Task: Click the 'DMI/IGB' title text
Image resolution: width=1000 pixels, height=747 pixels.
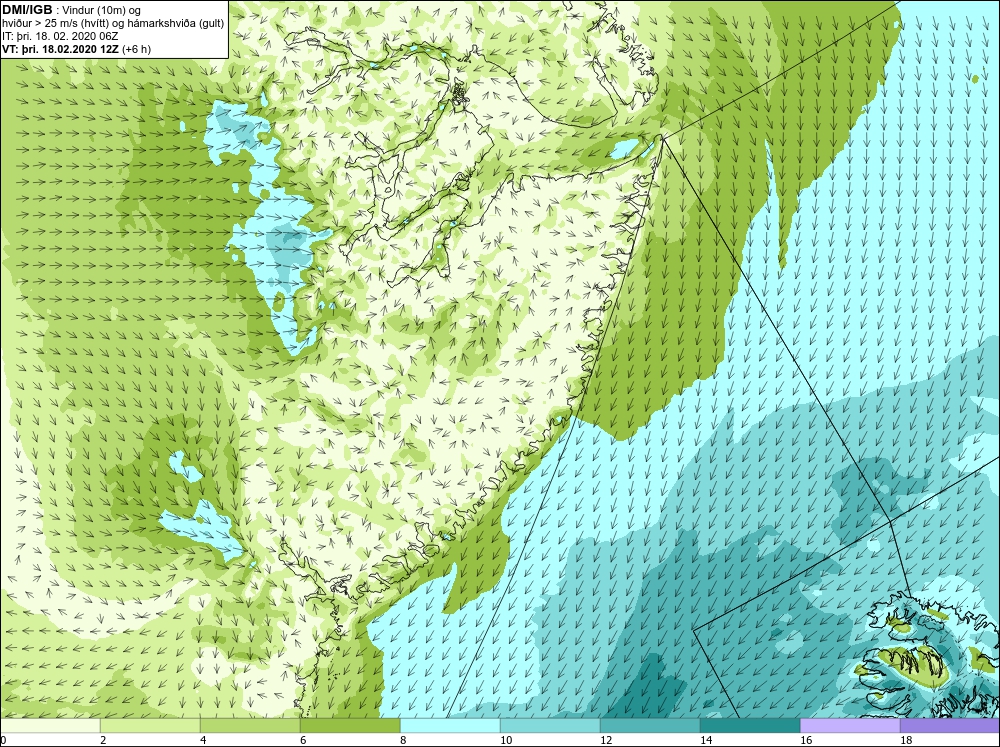Action: coord(27,10)
